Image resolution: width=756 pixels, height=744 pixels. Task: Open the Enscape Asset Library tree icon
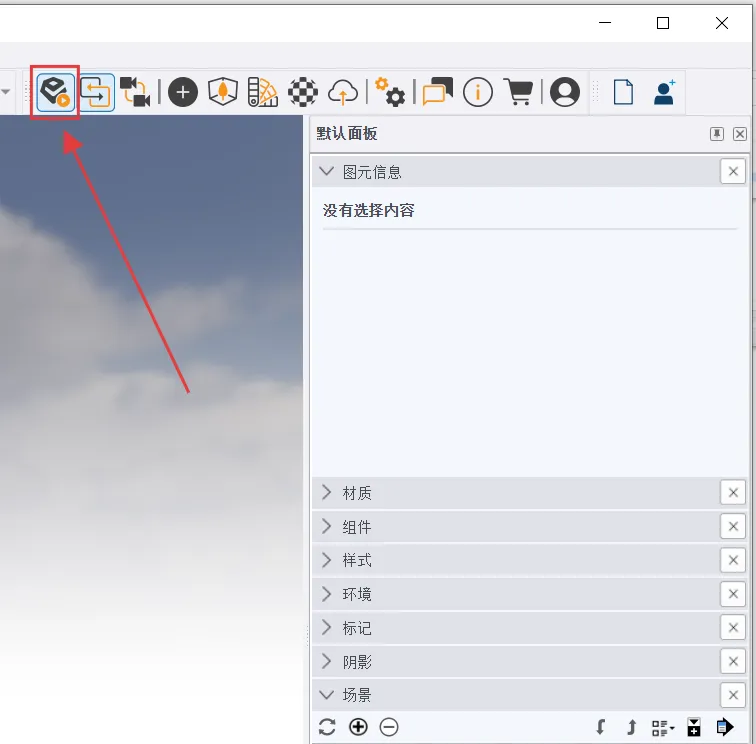coord(223,92)
